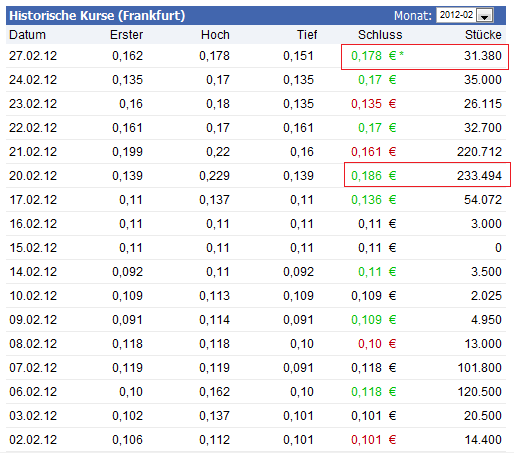This screenshot has height=453, width=514.
Task: Click volume value 101.800
Action: tap(480, 368)
